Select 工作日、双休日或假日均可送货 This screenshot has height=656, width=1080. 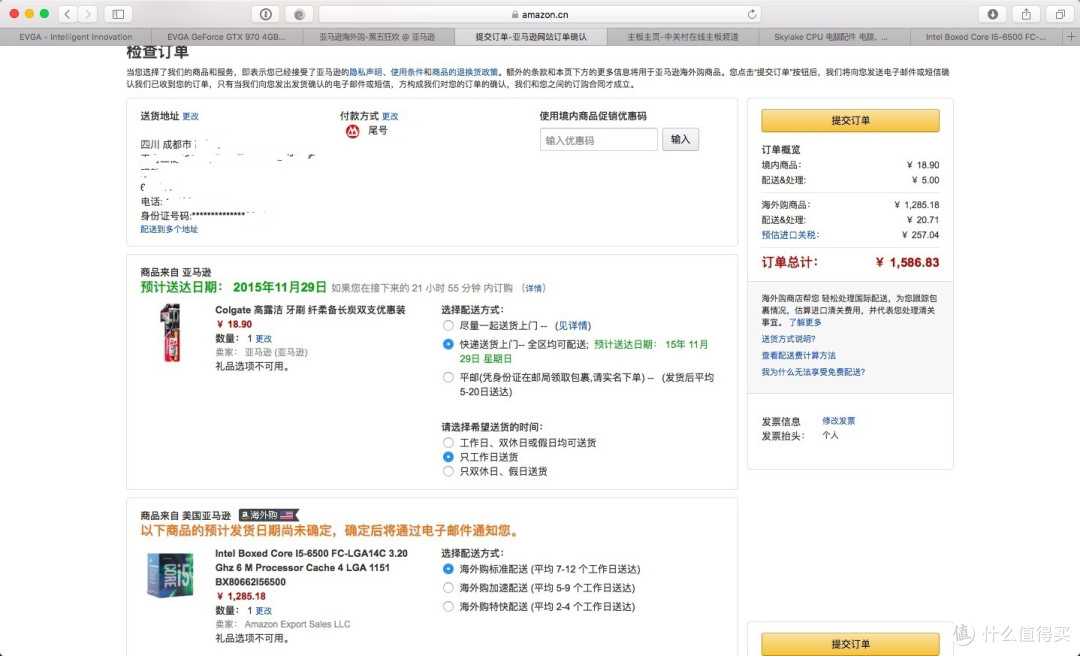(x=448, y=442)
